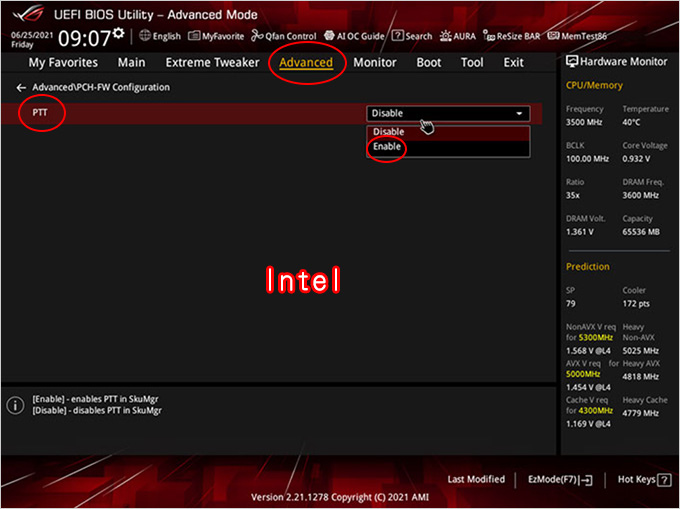The width and height of the screenshot is (680, 509).
Task: Open the settings gear next to the clock
Action: pos(118,33)
